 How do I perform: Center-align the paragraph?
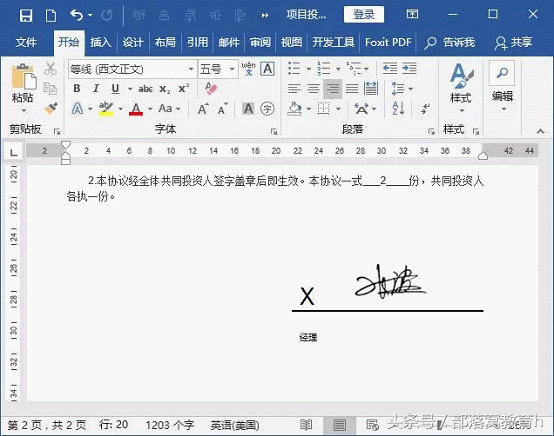click(313, 88)
